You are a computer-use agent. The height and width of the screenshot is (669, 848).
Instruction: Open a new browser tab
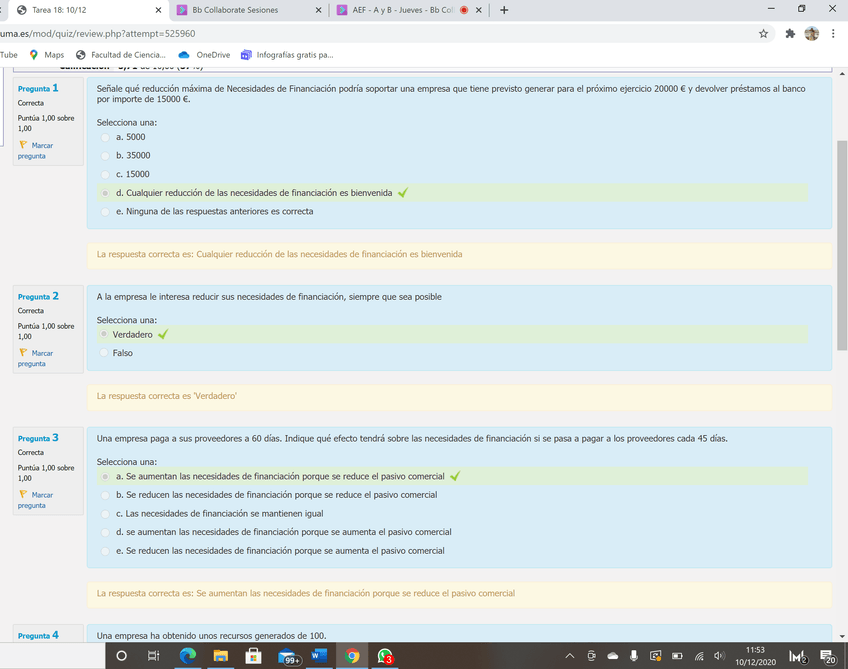[x=504, y=10]
